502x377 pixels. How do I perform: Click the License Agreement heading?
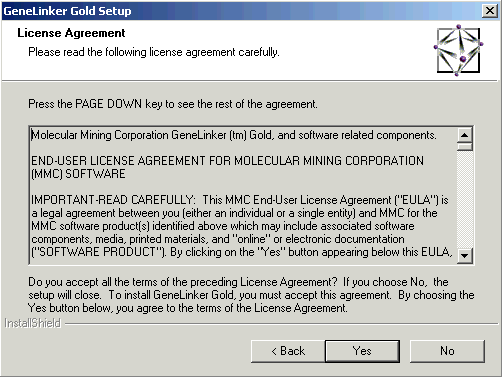[x=71, y=33]
